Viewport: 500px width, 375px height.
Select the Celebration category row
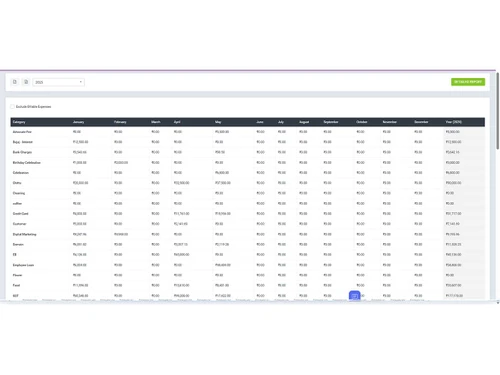click(x=248, y=173)
